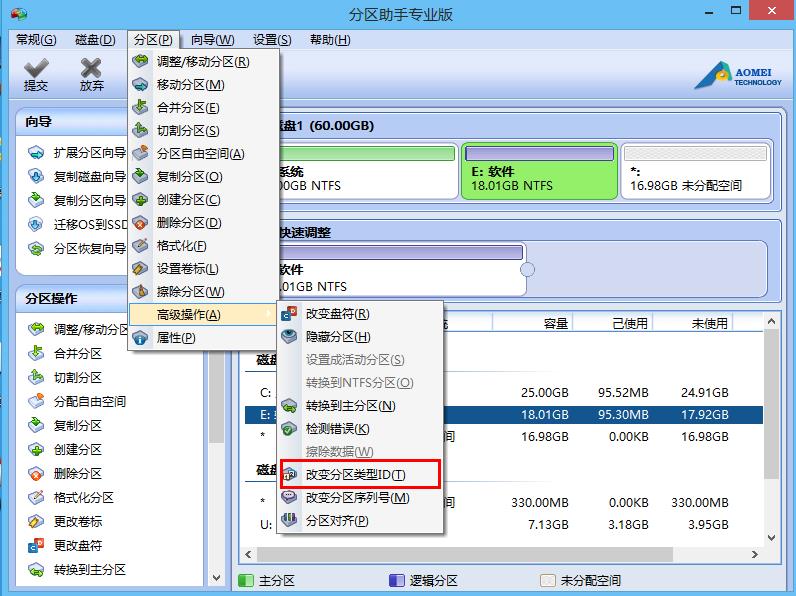Viewport: 796px width, 596px height.
Task: Click the sidebar 更改盘符 icon
Action: 36,546
